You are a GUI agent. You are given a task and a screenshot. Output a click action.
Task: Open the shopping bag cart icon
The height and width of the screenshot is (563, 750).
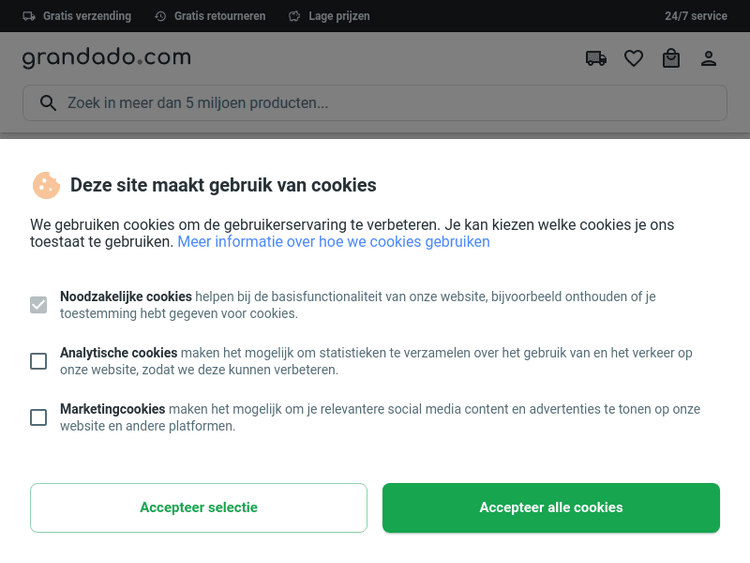(x=671, y=59)
